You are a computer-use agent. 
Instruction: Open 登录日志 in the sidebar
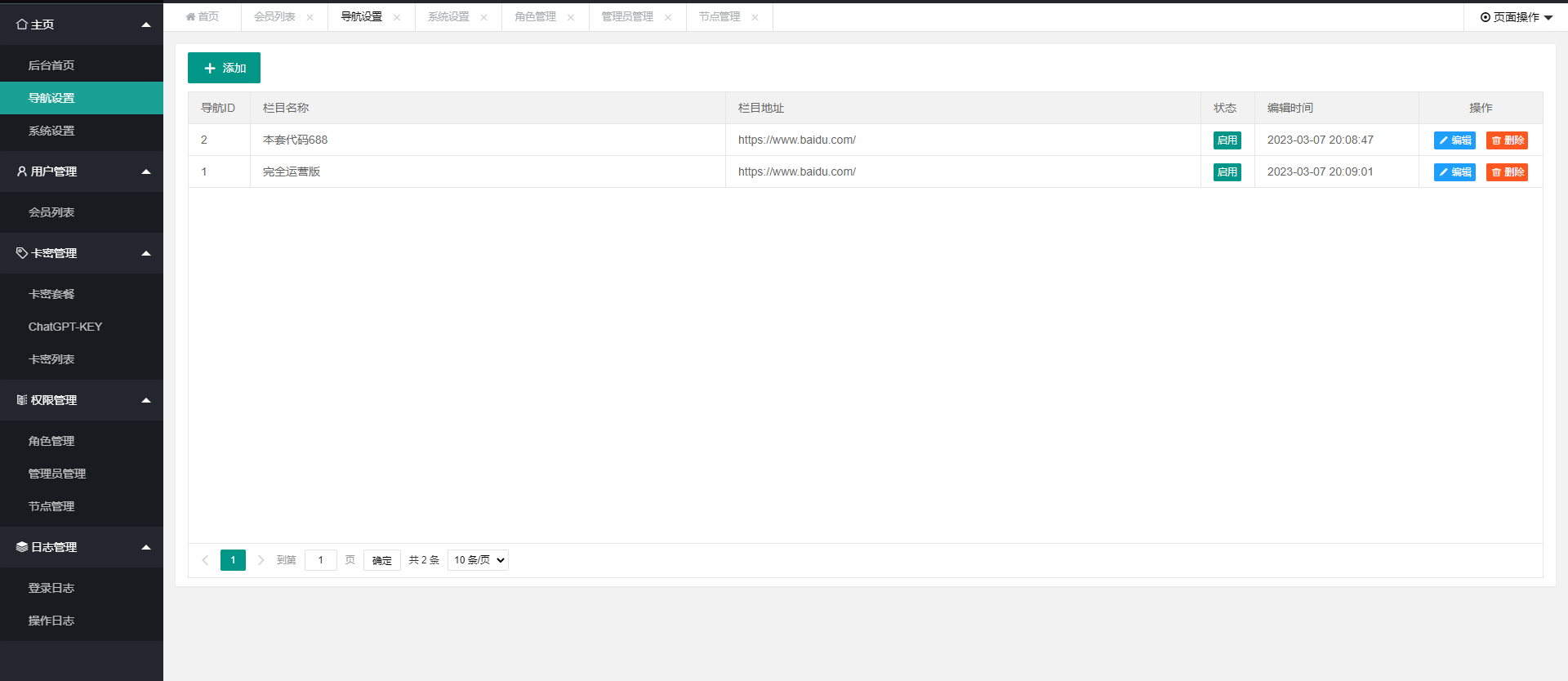click(82, 588)
